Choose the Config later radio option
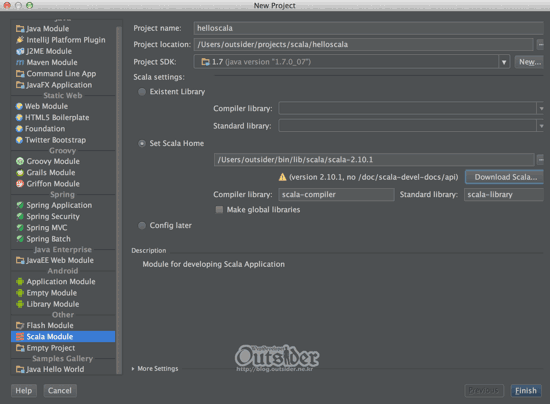Viewport: 550px width, 404px height. click(142, 225)
